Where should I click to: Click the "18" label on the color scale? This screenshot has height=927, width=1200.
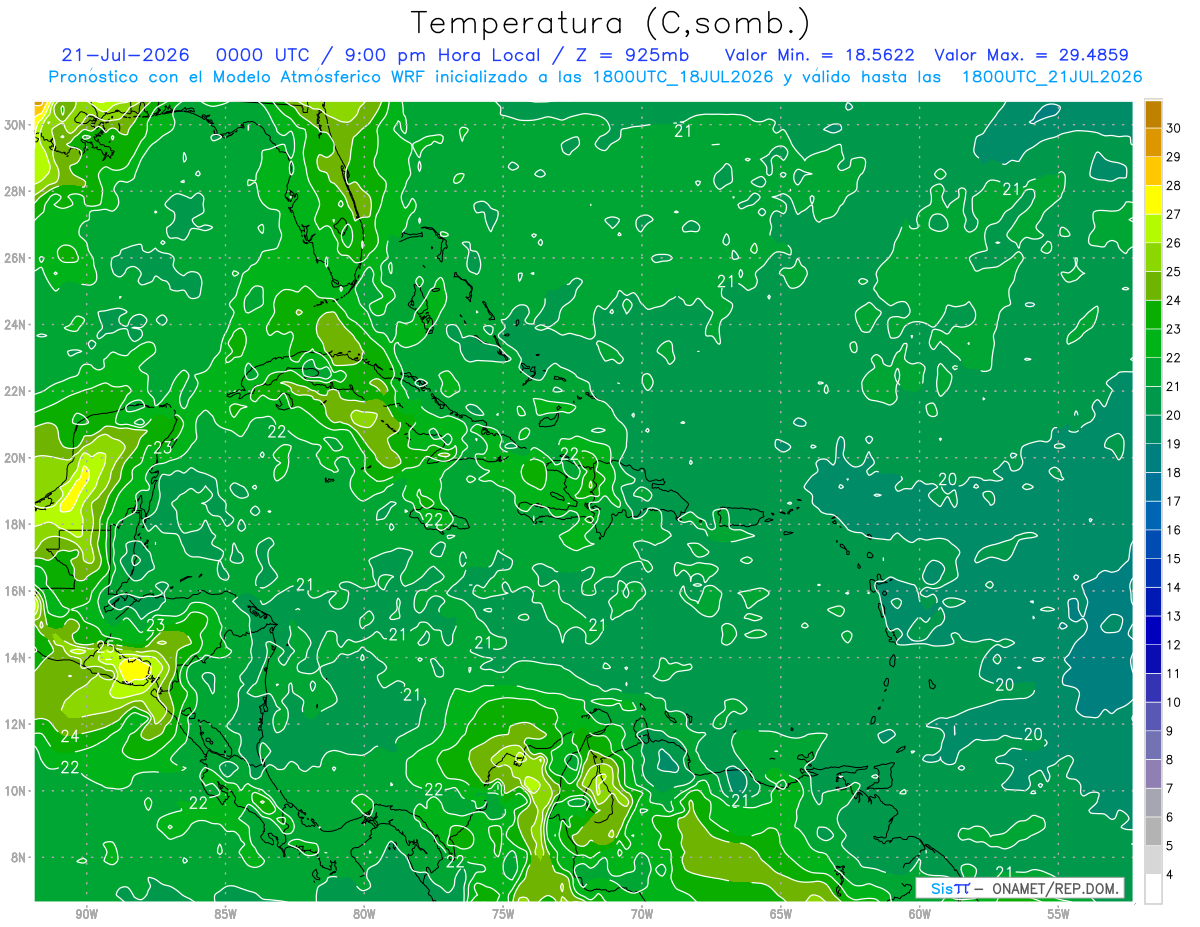(x=1174, y=473)
